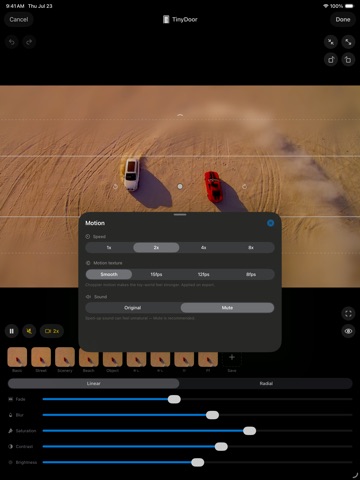Image resolution: width=360 pixels, height=480 pixels.
Task: Click the Contrast half-circle icon
Action: pos(10,446)
